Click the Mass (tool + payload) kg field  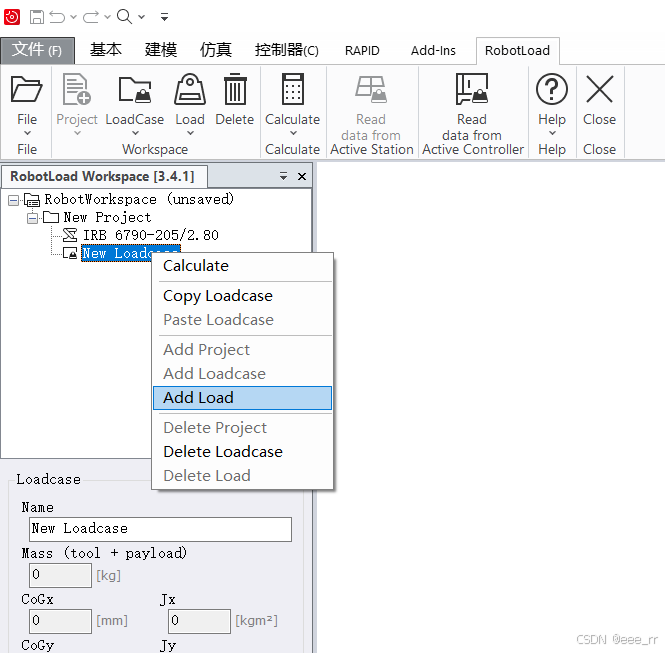(x=60, y=575)
